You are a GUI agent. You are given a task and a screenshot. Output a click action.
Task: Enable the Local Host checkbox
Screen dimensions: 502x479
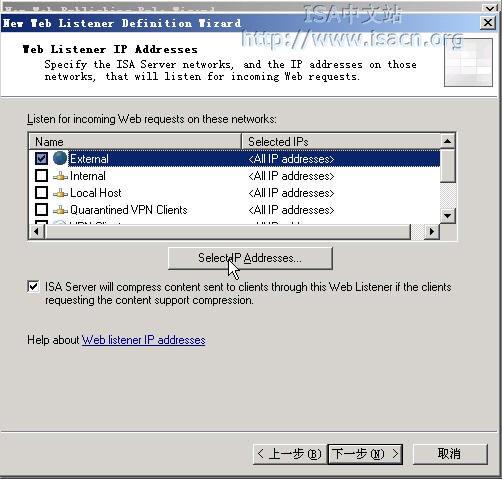[41, 193]
